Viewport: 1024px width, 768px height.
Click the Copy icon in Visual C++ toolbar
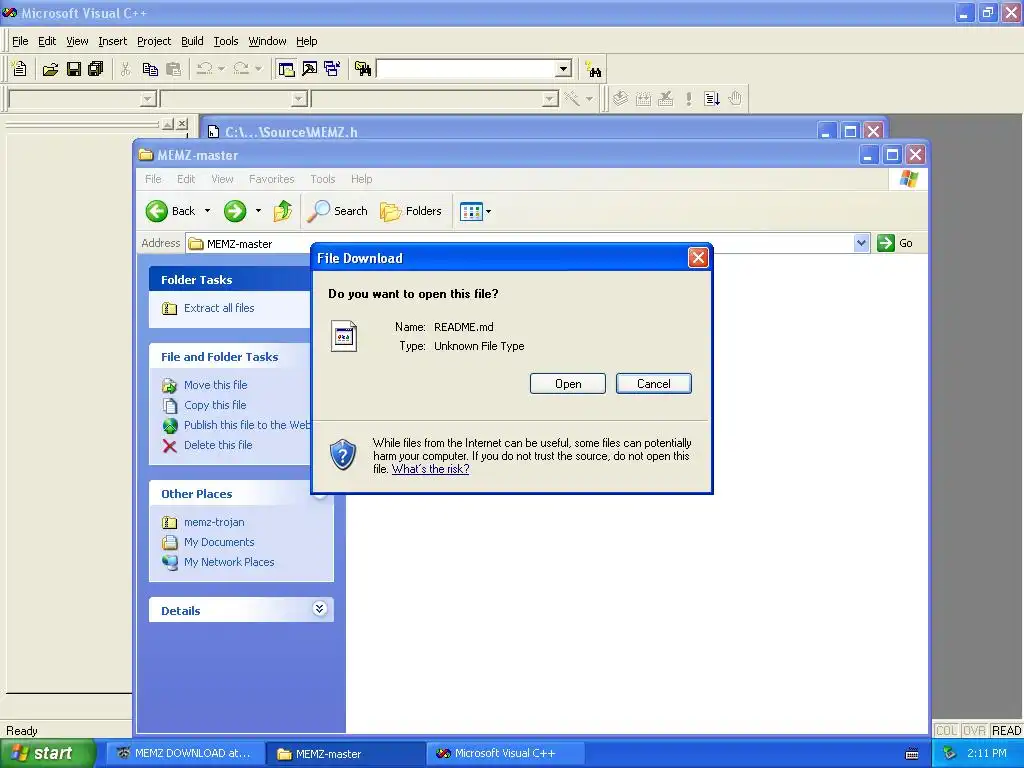click(x=150, y=69)
